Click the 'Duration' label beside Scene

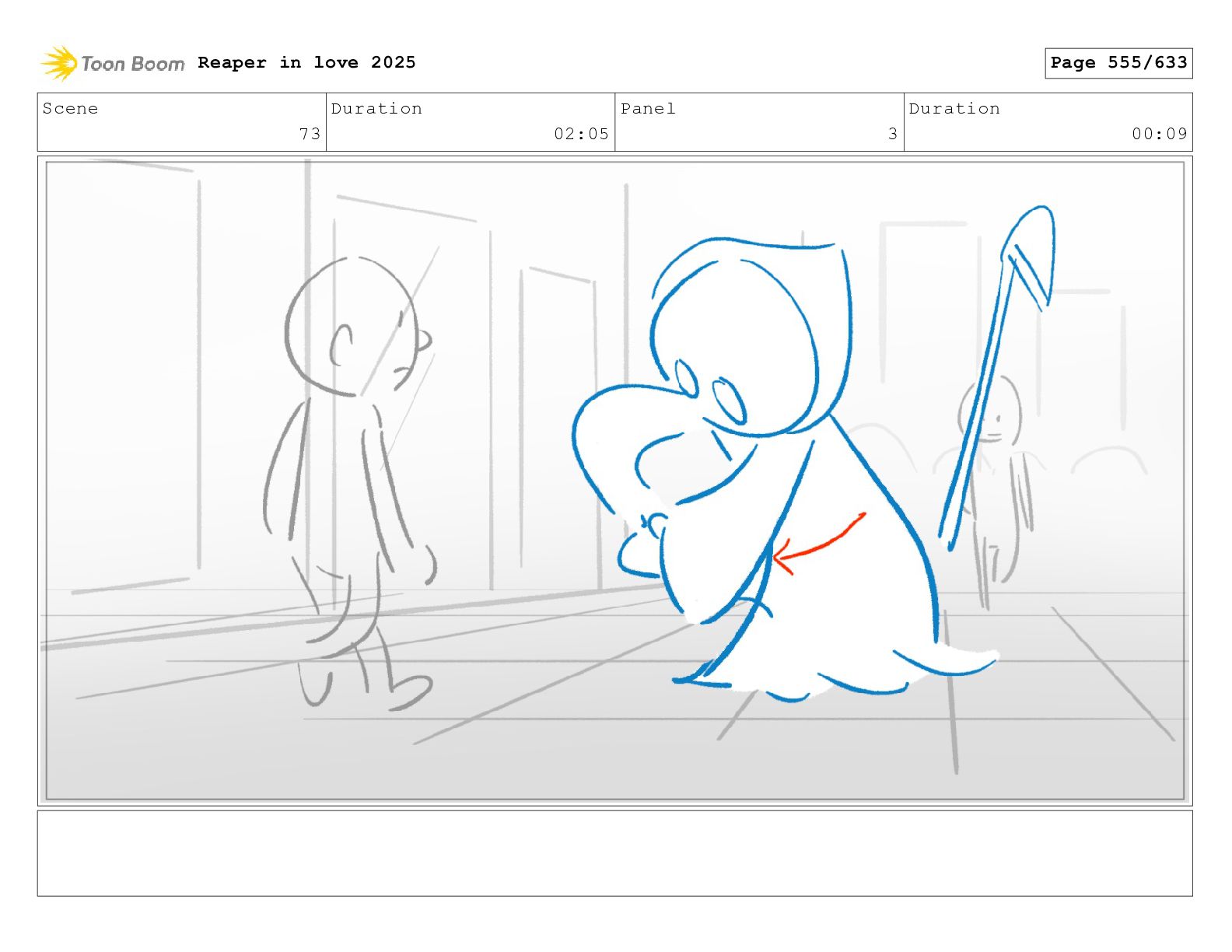pyautogui.click(x=377, y=109)
